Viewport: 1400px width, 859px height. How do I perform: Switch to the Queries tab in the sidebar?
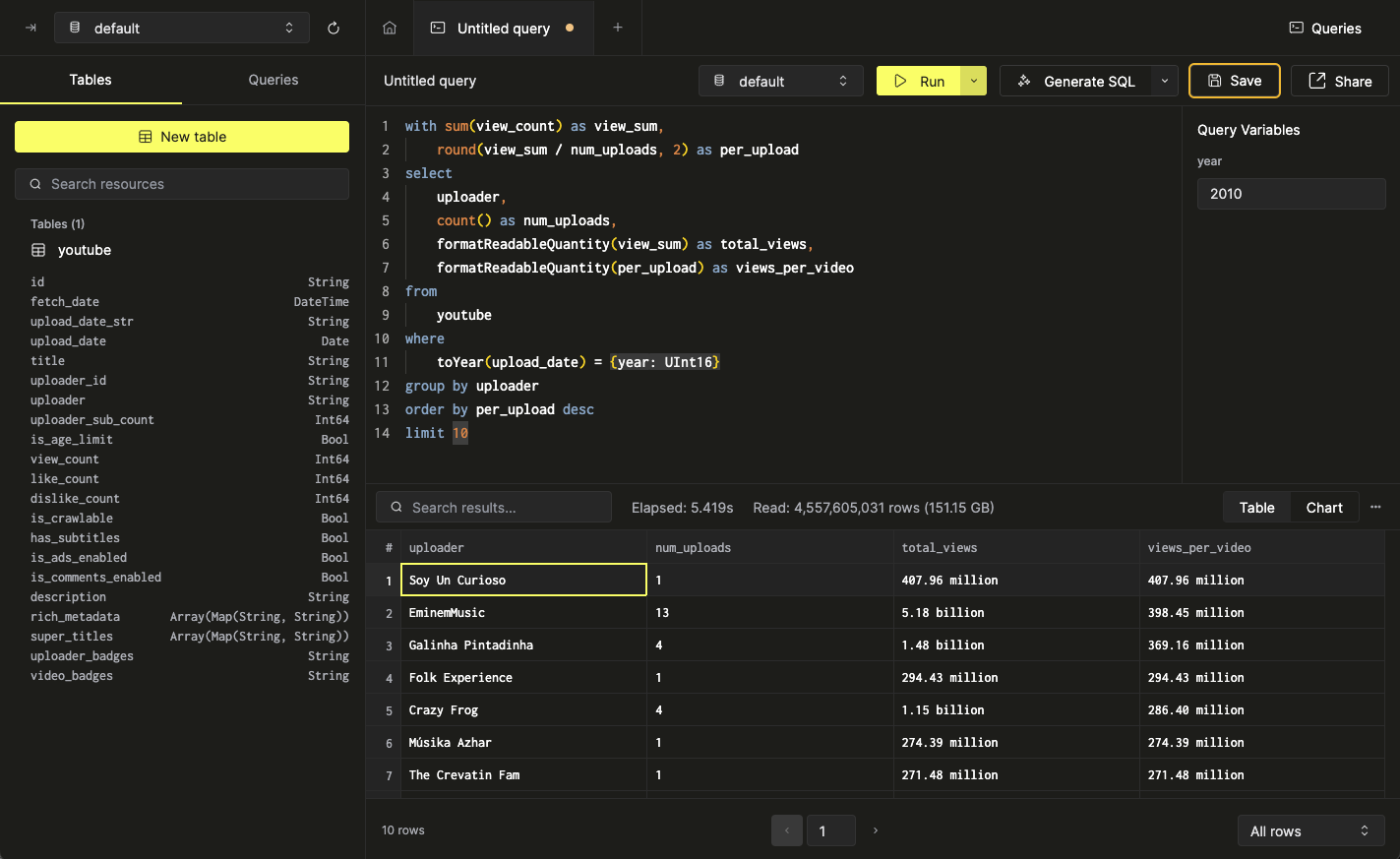tap(273, 80)
